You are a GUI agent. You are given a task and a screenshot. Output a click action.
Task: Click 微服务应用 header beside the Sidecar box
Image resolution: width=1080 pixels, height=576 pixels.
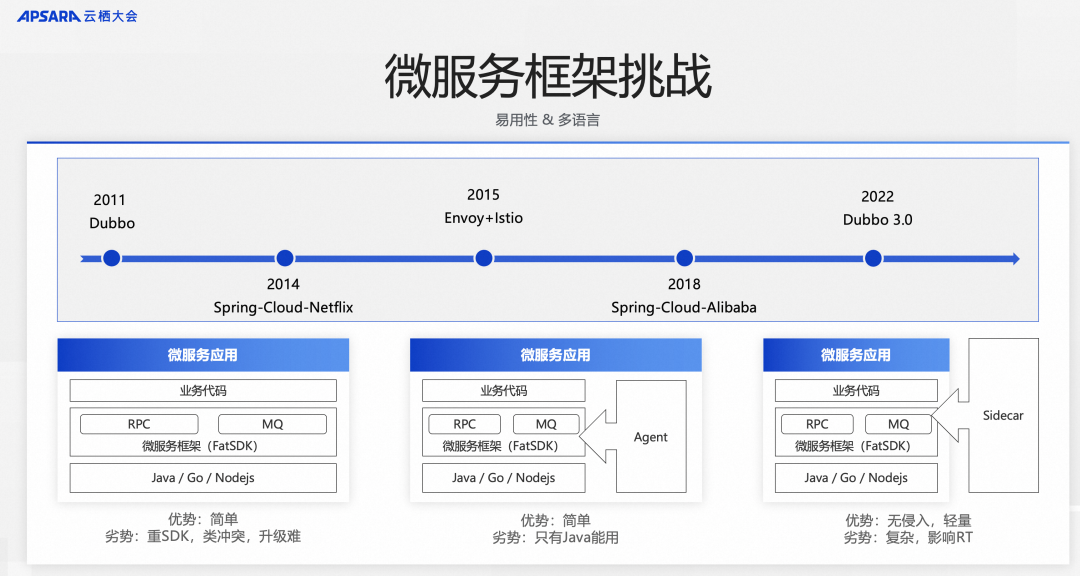tap(855, 355)
